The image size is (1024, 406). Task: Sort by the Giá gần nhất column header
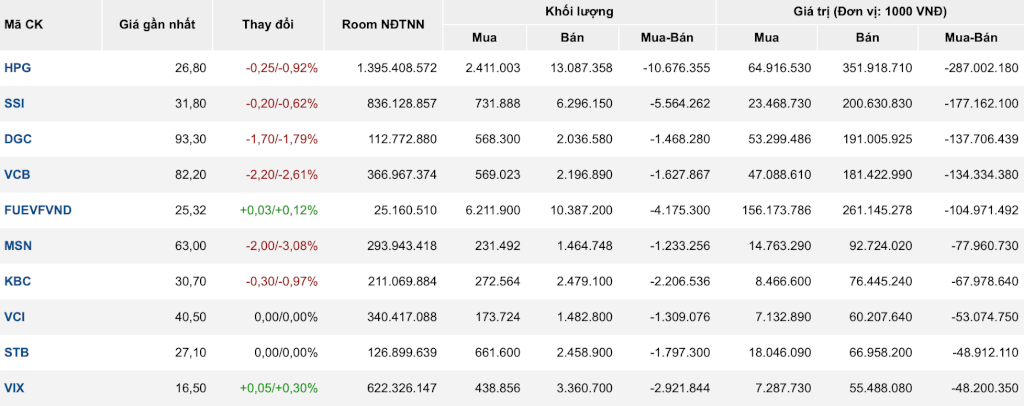[157, 25]
